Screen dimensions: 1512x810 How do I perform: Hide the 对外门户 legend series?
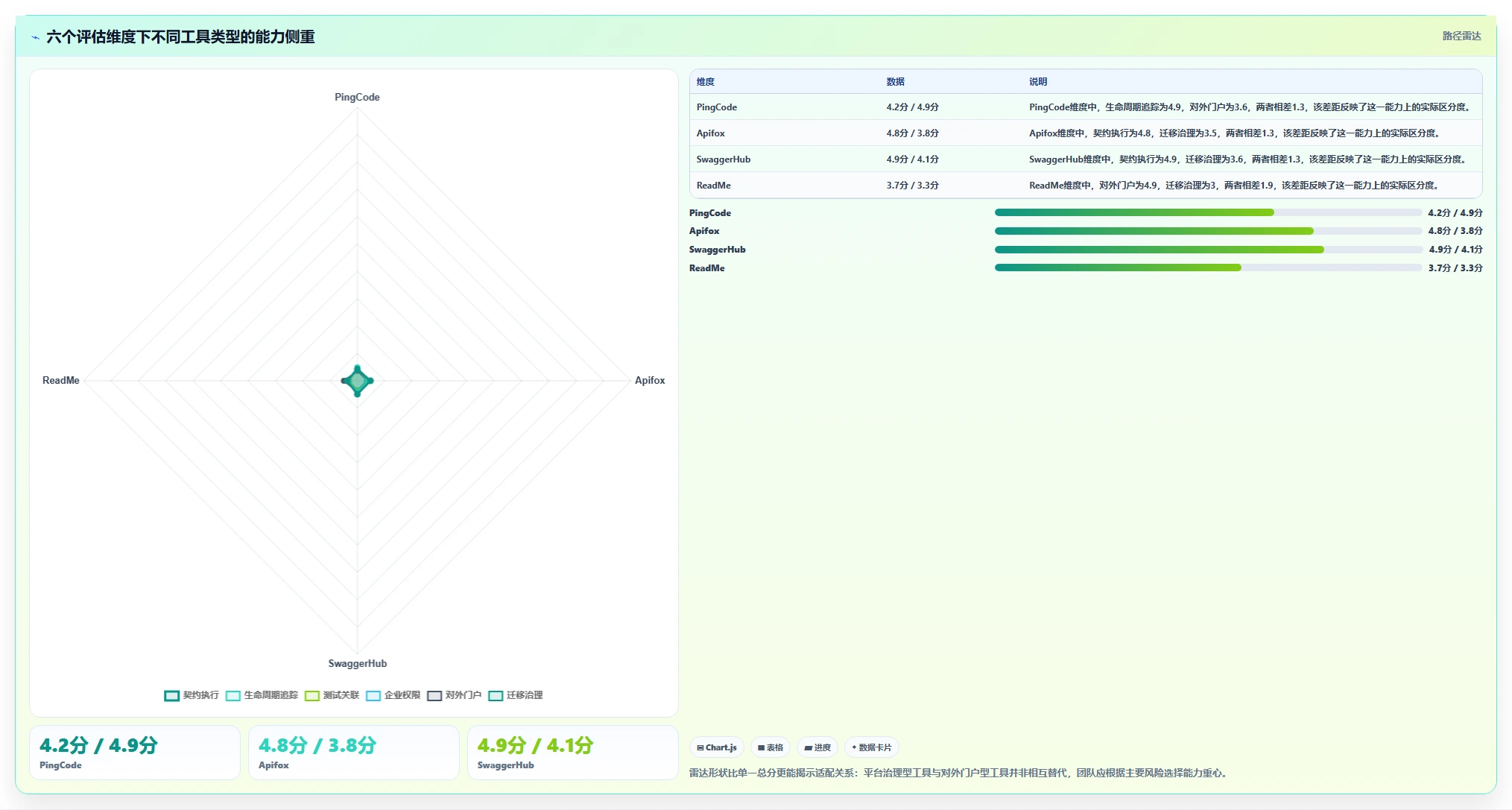click(455, 695)
